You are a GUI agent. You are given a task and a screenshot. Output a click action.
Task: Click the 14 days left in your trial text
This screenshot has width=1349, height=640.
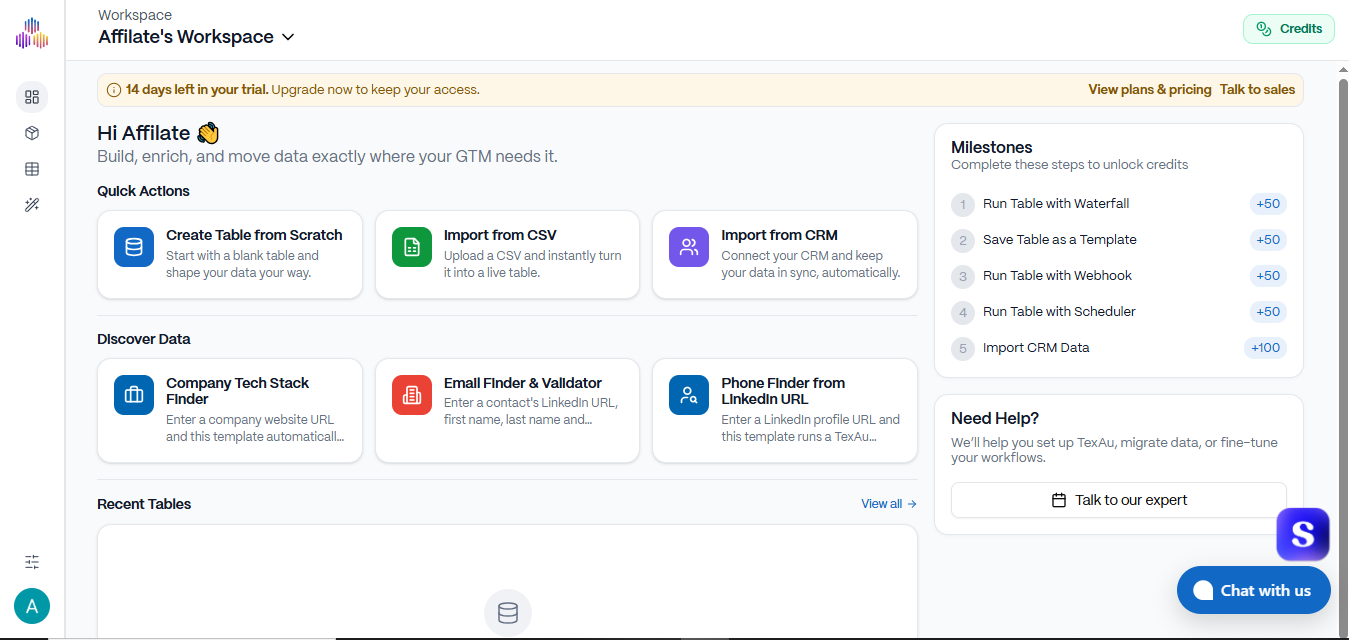pyautogui.click(x=197, y=90)
